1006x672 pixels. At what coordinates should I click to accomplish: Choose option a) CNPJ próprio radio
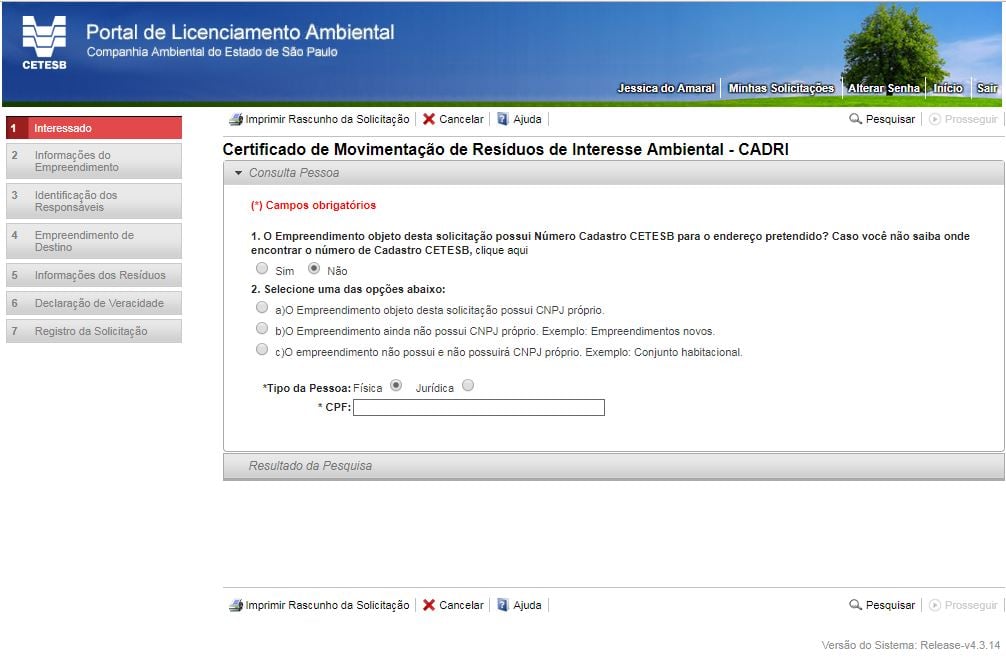[x=262, y=308]
